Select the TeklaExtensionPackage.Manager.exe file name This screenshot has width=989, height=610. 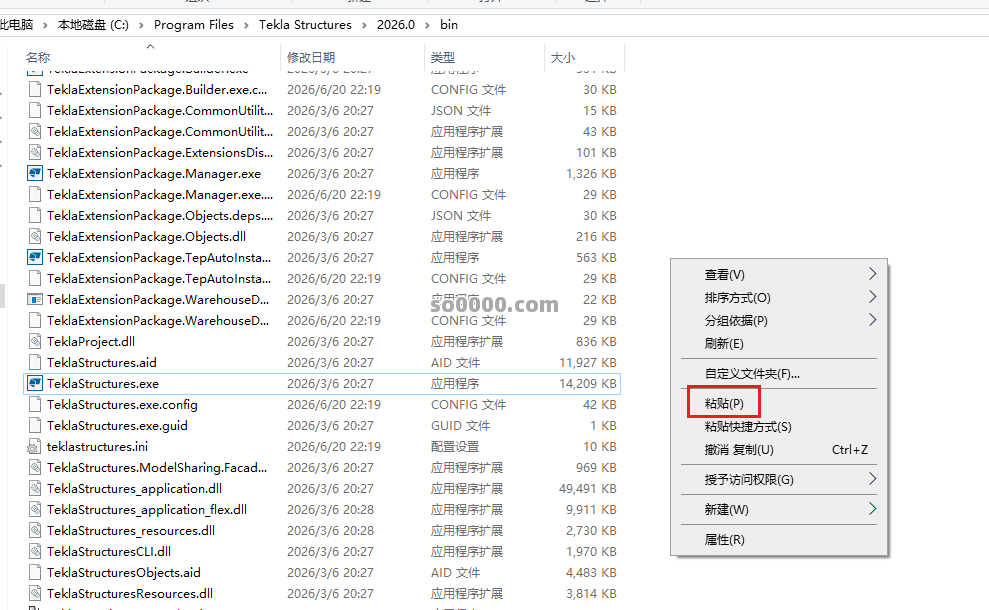coord(154,173)
